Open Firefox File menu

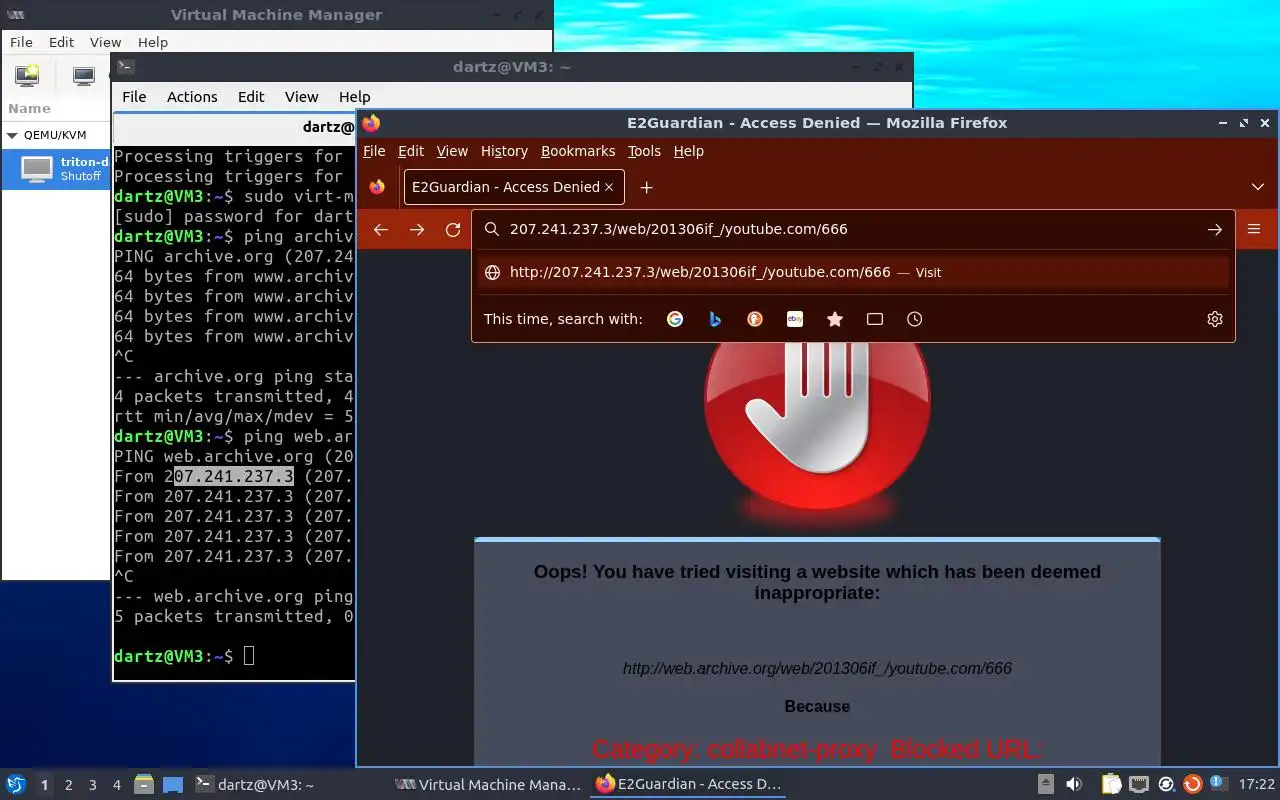tap(374, 151)
